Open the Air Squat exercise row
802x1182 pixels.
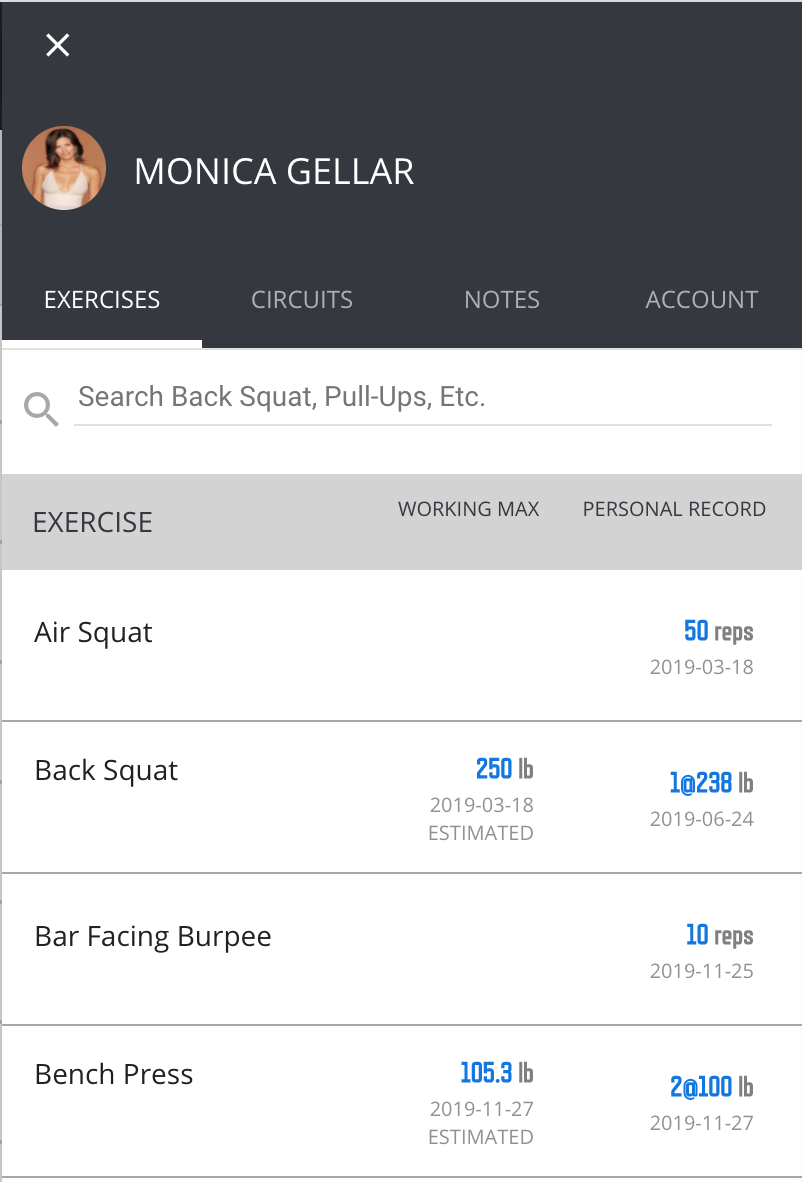pos(402,646)
